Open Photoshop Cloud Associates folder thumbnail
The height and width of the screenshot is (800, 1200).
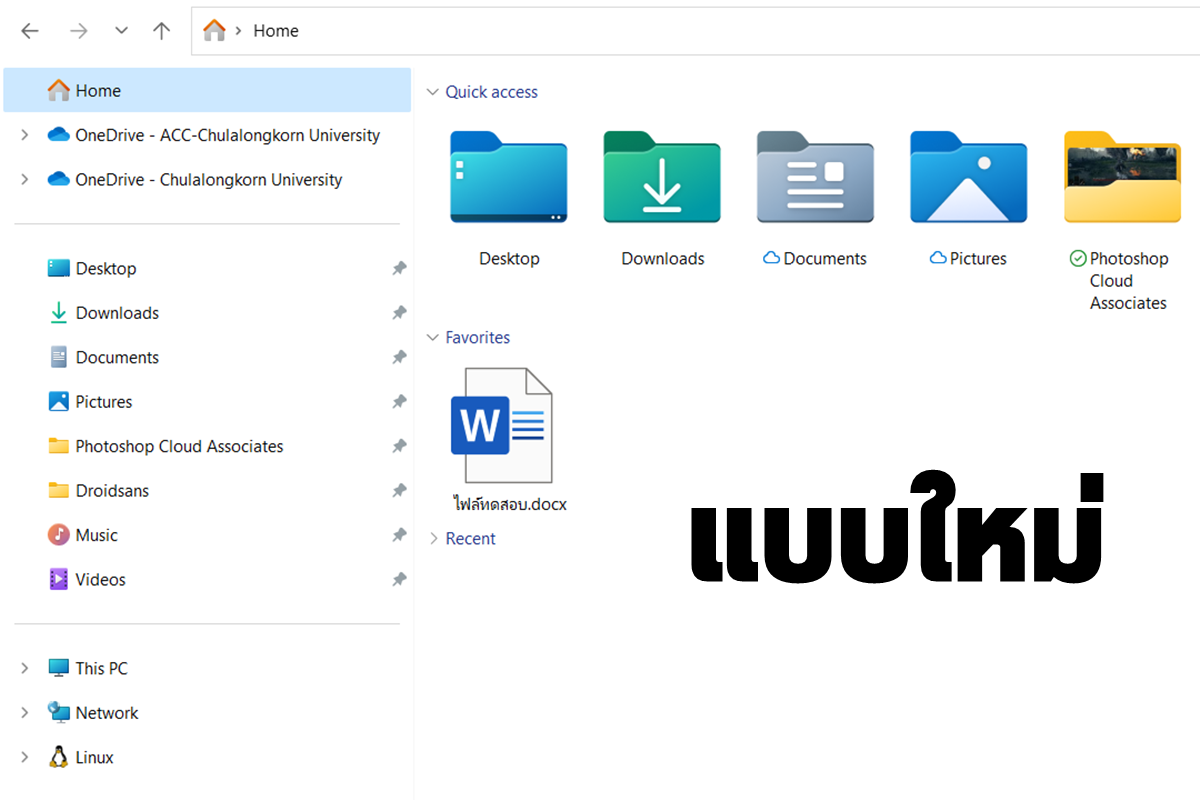1122,178
